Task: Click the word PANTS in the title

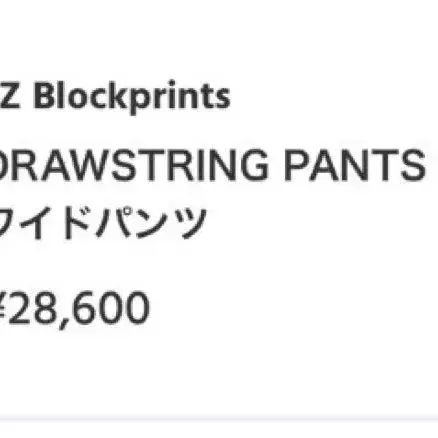Action: pyautogui.click(x=355, y=165)
